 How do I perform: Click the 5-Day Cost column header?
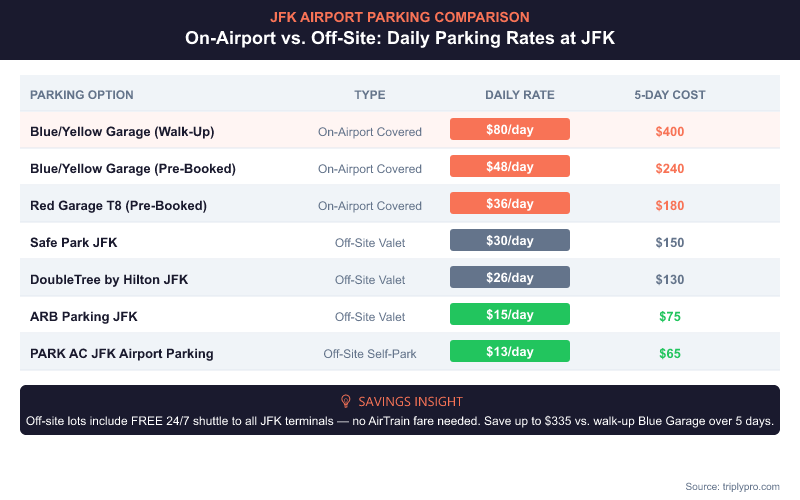[x=670, y=95]
